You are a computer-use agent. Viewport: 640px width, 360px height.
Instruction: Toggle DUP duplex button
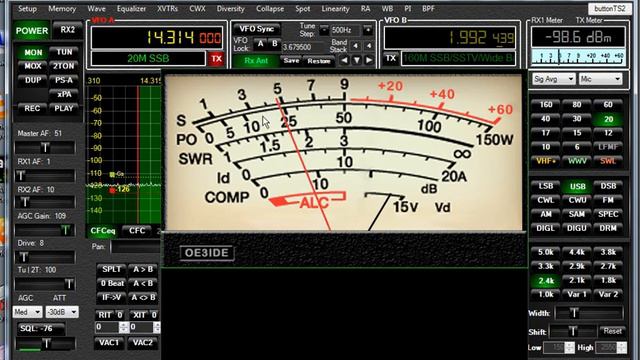[x=33, y=80]
